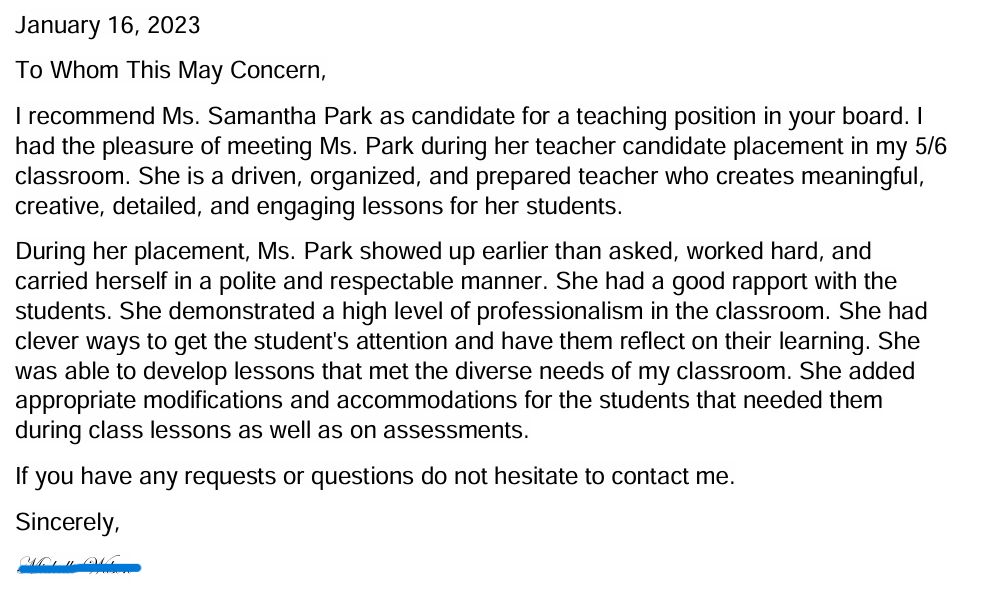Click the date January 16, 2023
985x591 pixels.
pos(107,25)
